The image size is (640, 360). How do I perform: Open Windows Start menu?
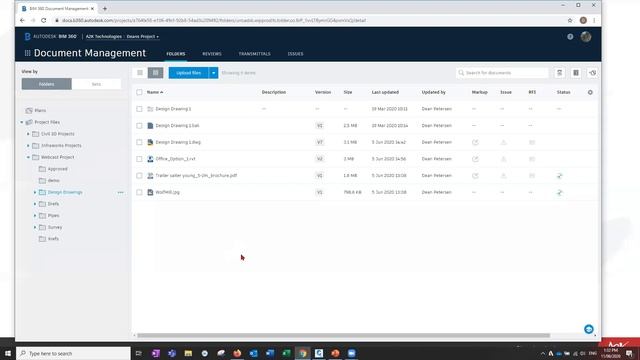coord(7,353)
